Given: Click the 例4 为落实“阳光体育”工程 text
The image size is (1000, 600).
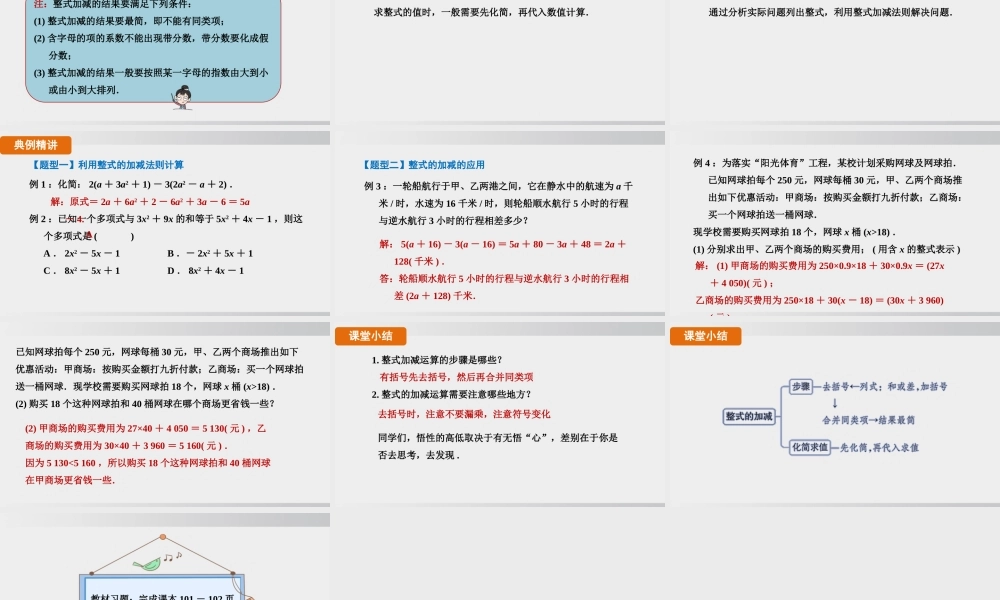Looking at the screenshot, I should point(828,189).
